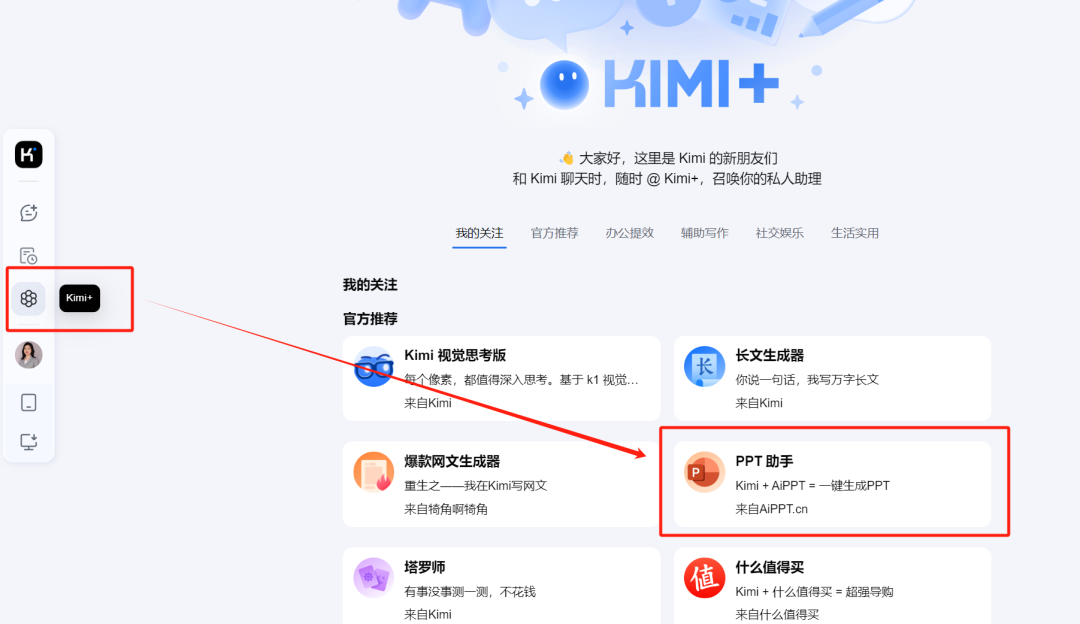Switch to the 官方推荐 tab

pyautogui.click(x=554, y=233)
